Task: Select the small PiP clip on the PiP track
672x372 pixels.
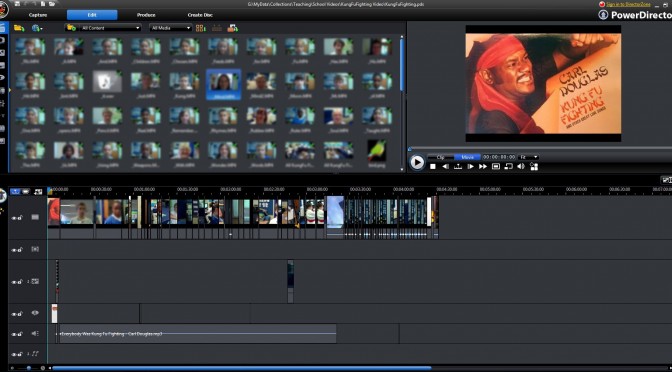Action: pyautogui.click(x=291, y=281)
